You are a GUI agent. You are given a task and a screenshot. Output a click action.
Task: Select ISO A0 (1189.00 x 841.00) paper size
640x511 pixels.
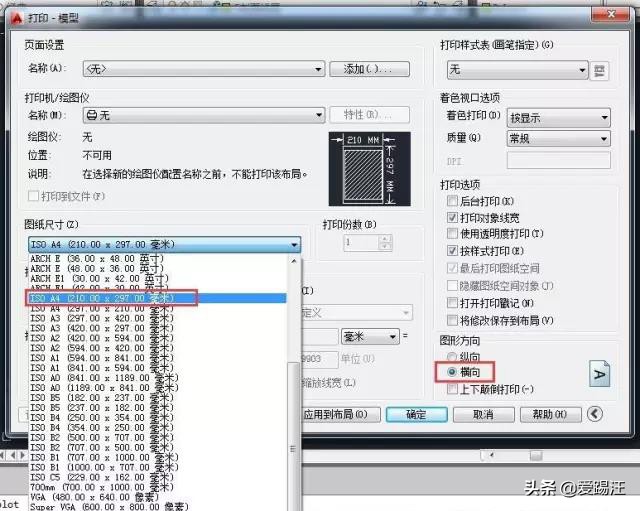(x=158, y=388)
